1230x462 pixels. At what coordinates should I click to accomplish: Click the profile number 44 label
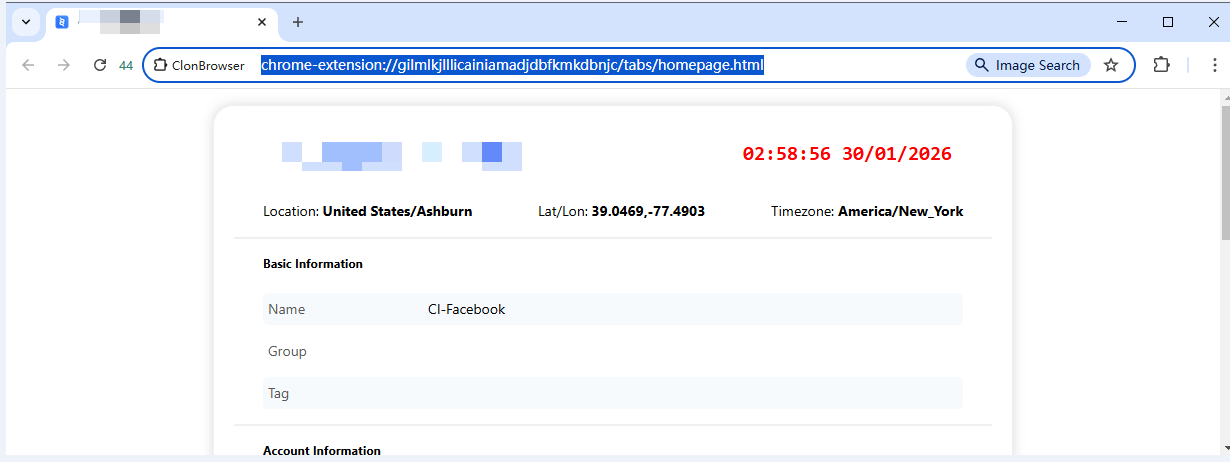[126, 66]
